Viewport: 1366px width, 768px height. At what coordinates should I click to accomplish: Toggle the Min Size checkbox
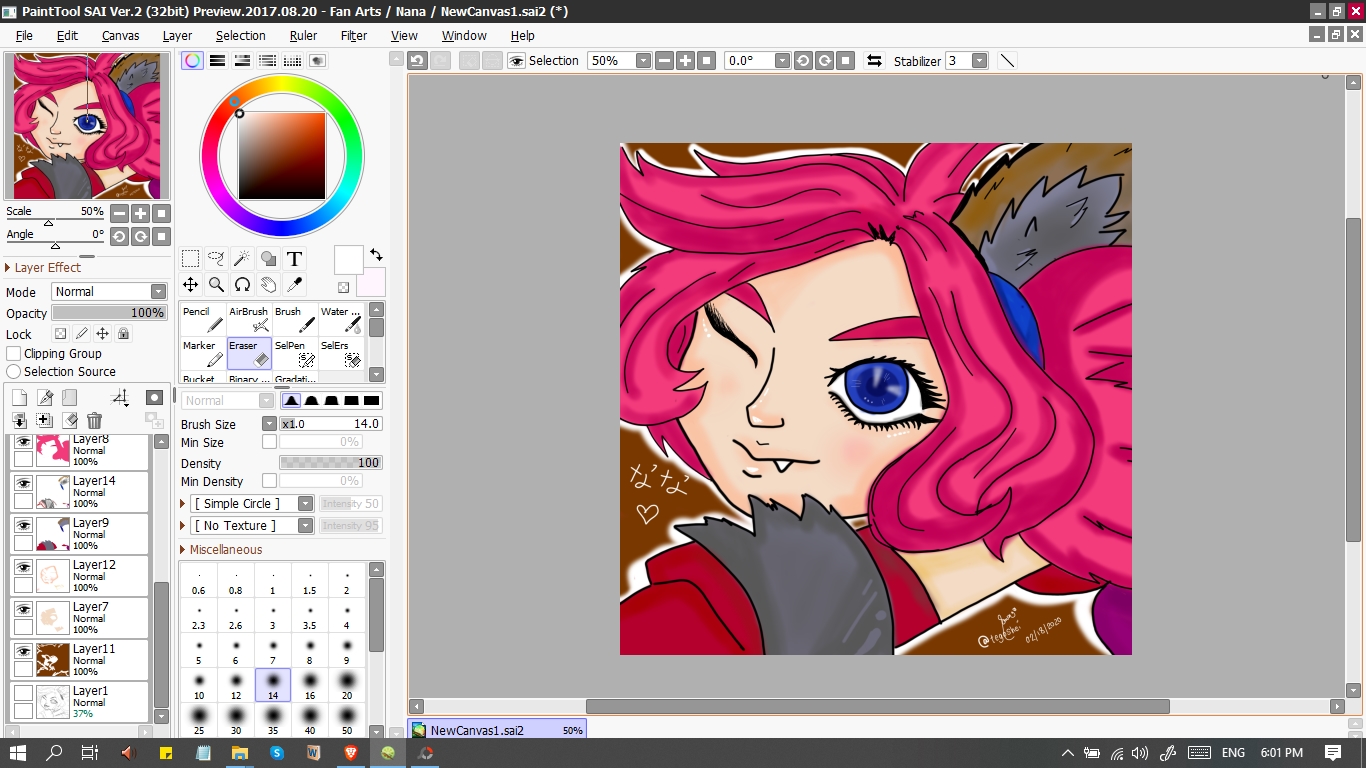(269, 442)
